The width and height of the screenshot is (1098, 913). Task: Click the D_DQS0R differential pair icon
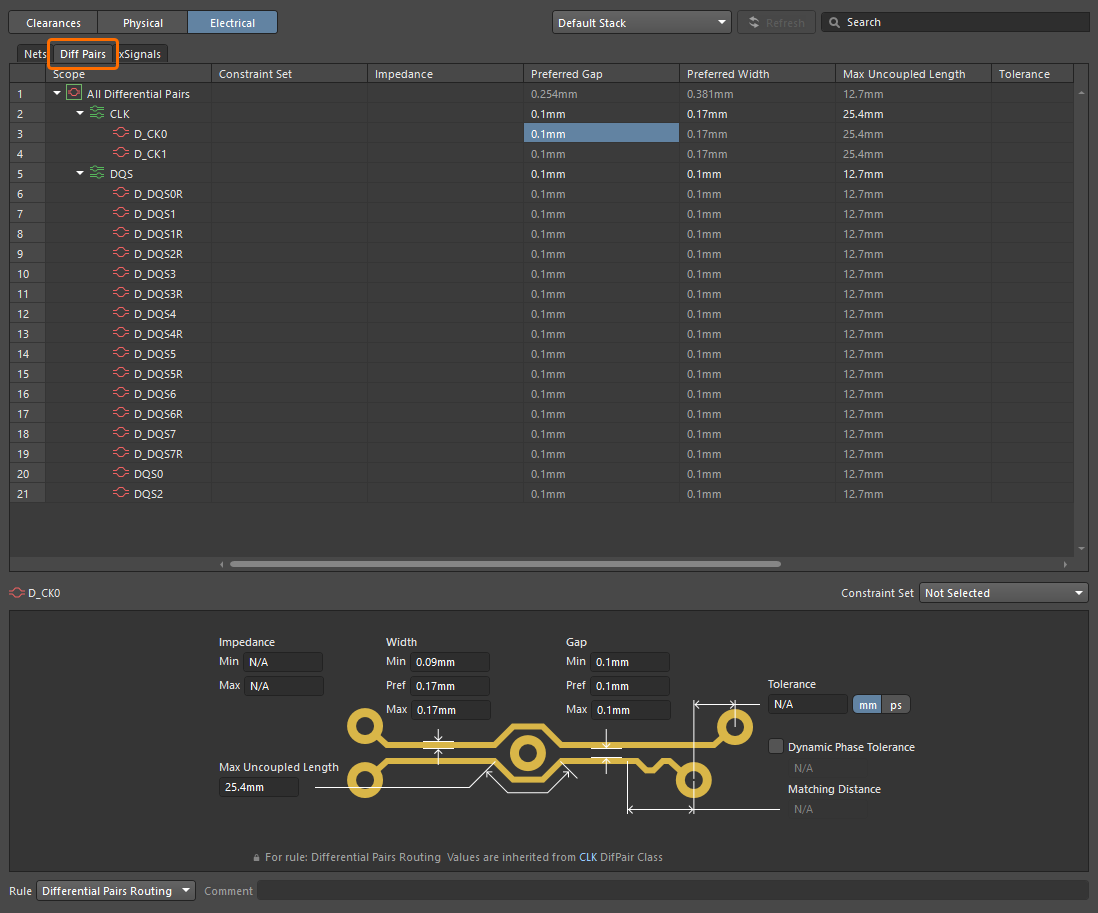[x=122, y=194]
